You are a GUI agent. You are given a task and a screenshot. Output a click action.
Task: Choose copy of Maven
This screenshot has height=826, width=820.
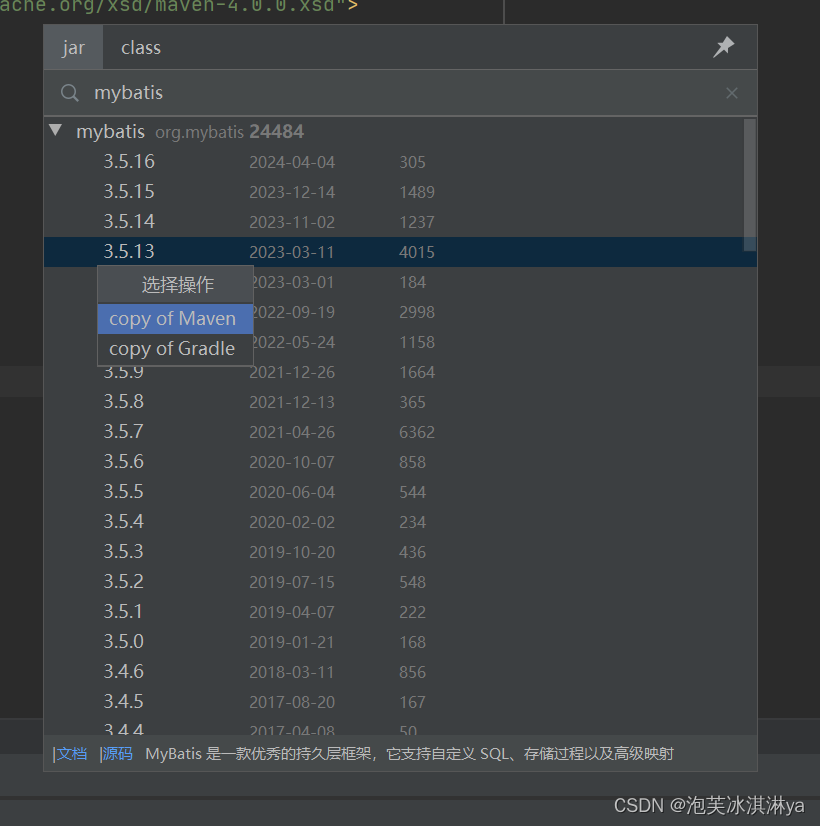click(x=175, y=319)
